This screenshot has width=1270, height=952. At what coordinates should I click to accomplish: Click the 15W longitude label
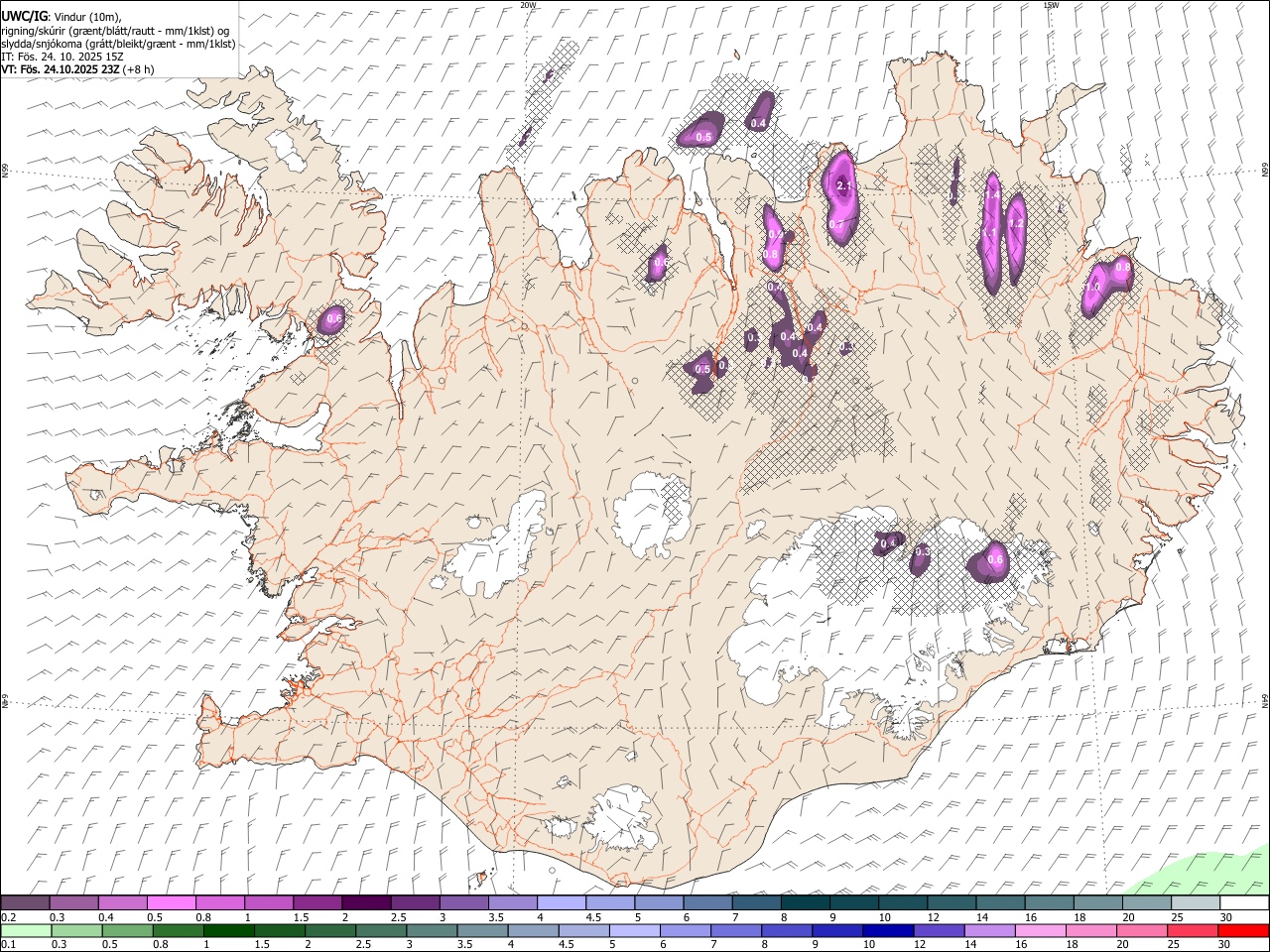(1051, 5)
